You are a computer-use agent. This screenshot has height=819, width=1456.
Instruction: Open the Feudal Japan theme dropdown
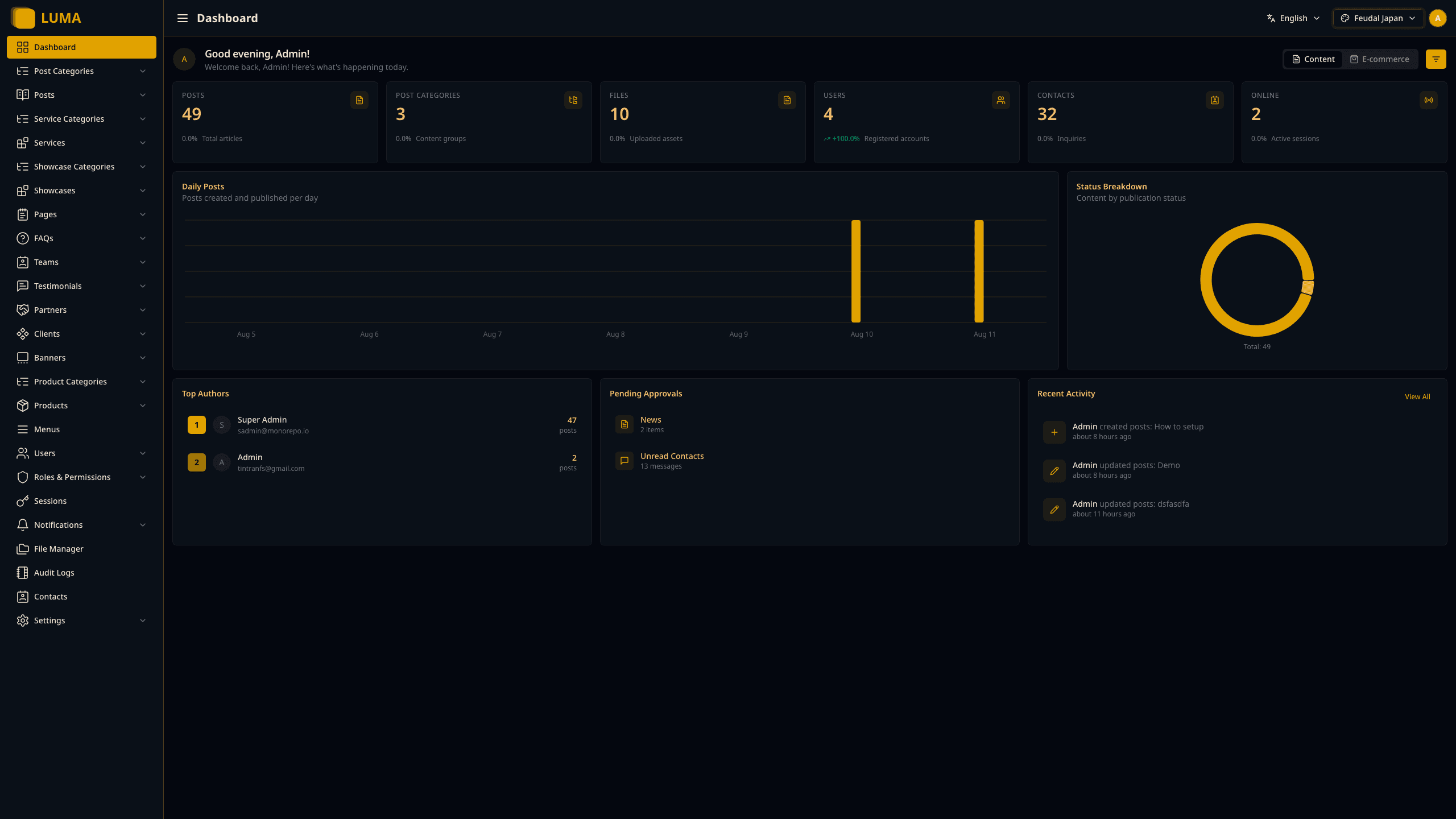(1378, 18)
